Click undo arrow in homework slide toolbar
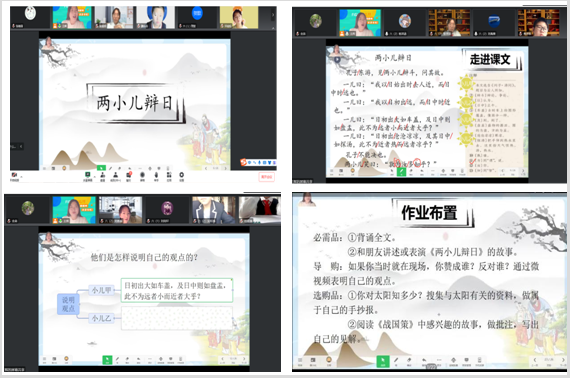Viewport: 575px width, 378px height. (424, 361)
